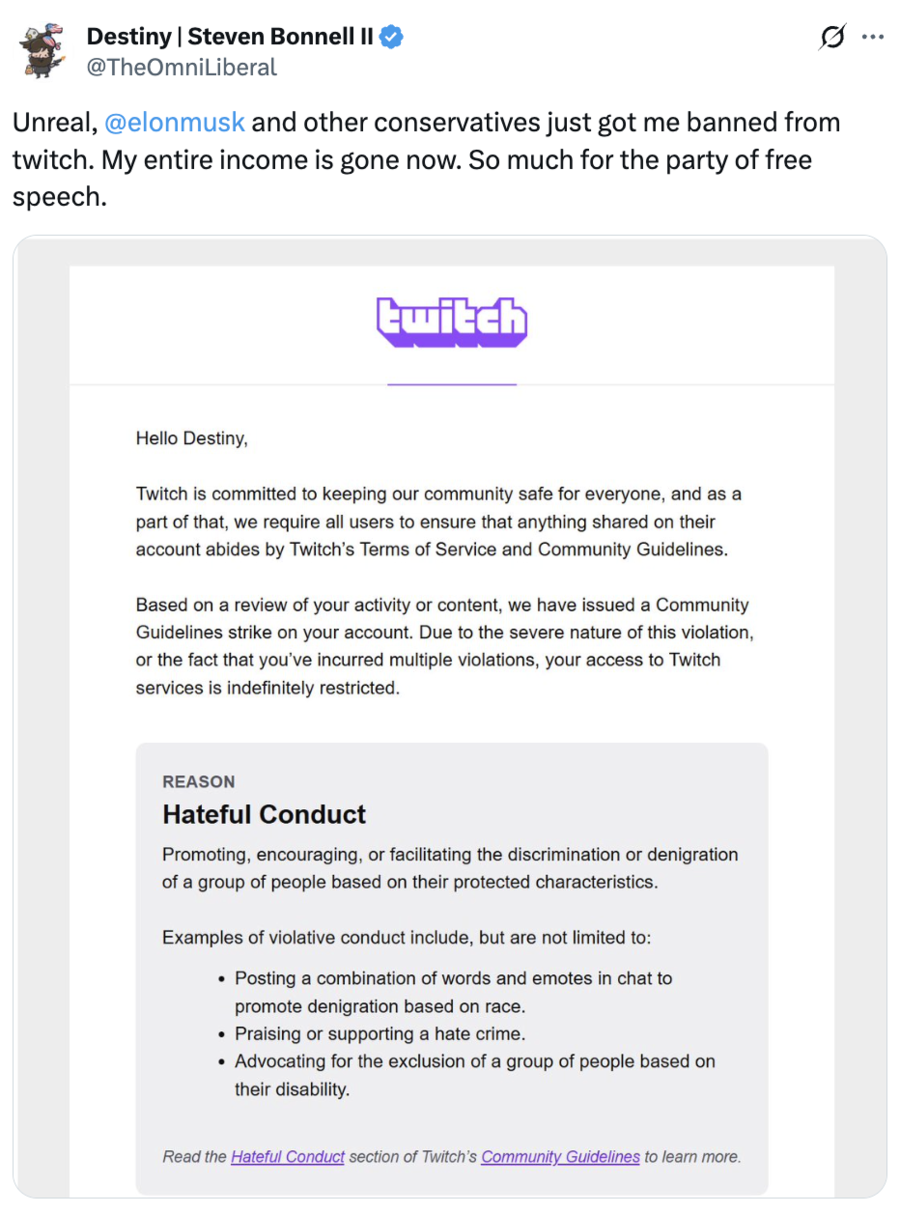Image resolution: width=900 pixels, height=1213 pixels.
Task: Click the 'Examples of violative conduct include' line
Action: pyautogui.click(x=407, y=938)
